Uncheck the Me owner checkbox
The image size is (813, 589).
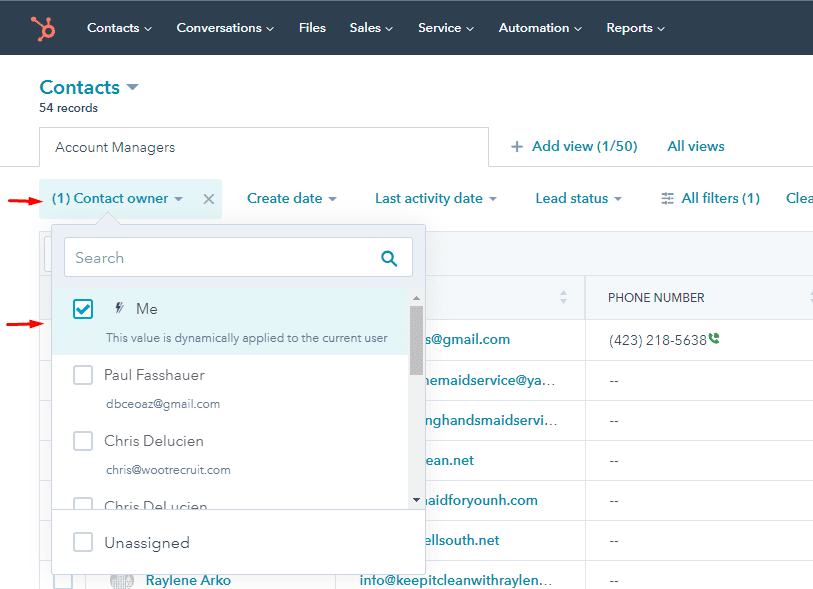pos(83,309)
